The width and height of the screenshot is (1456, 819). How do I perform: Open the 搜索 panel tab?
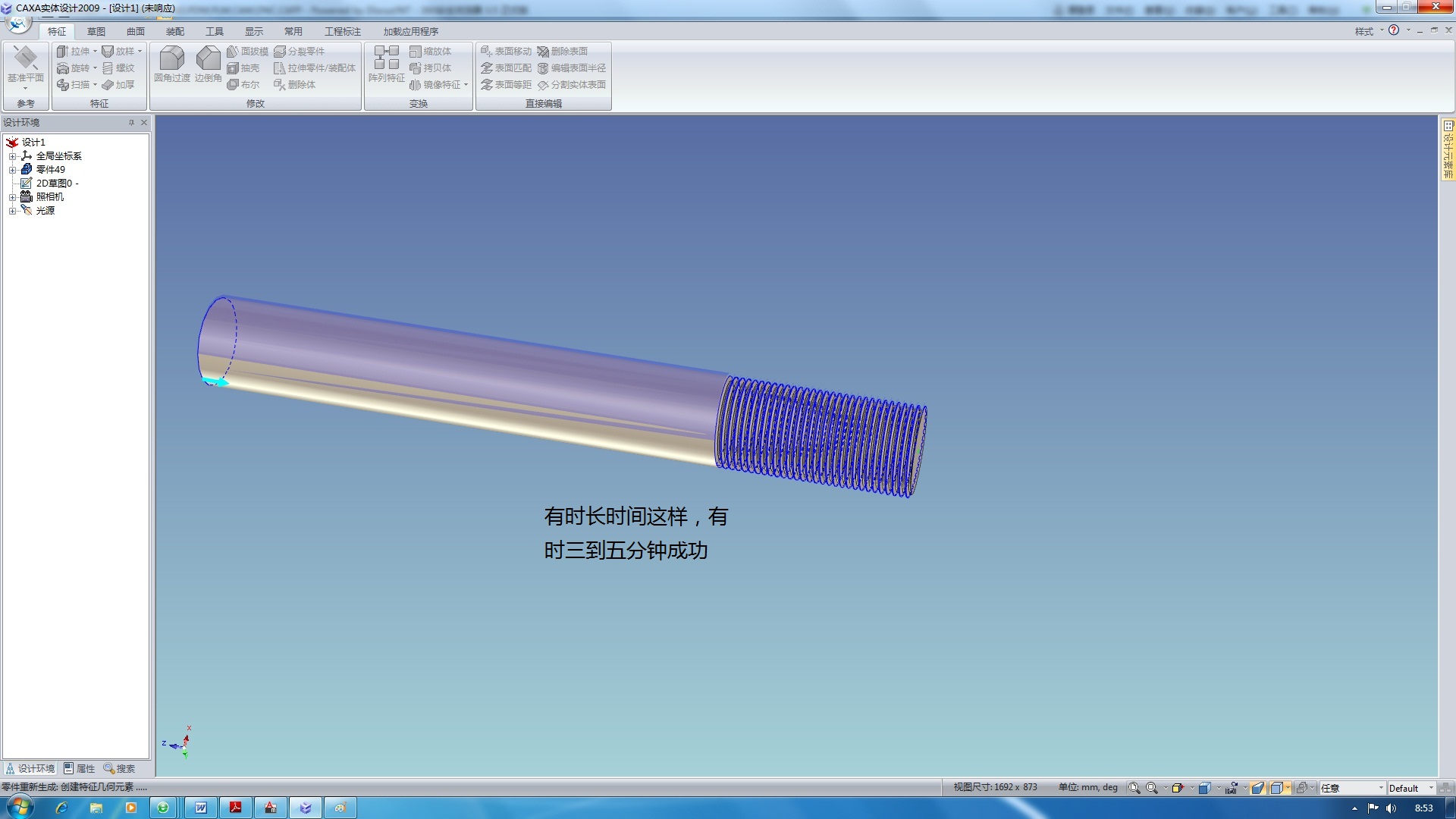click(x=120, y=768)
